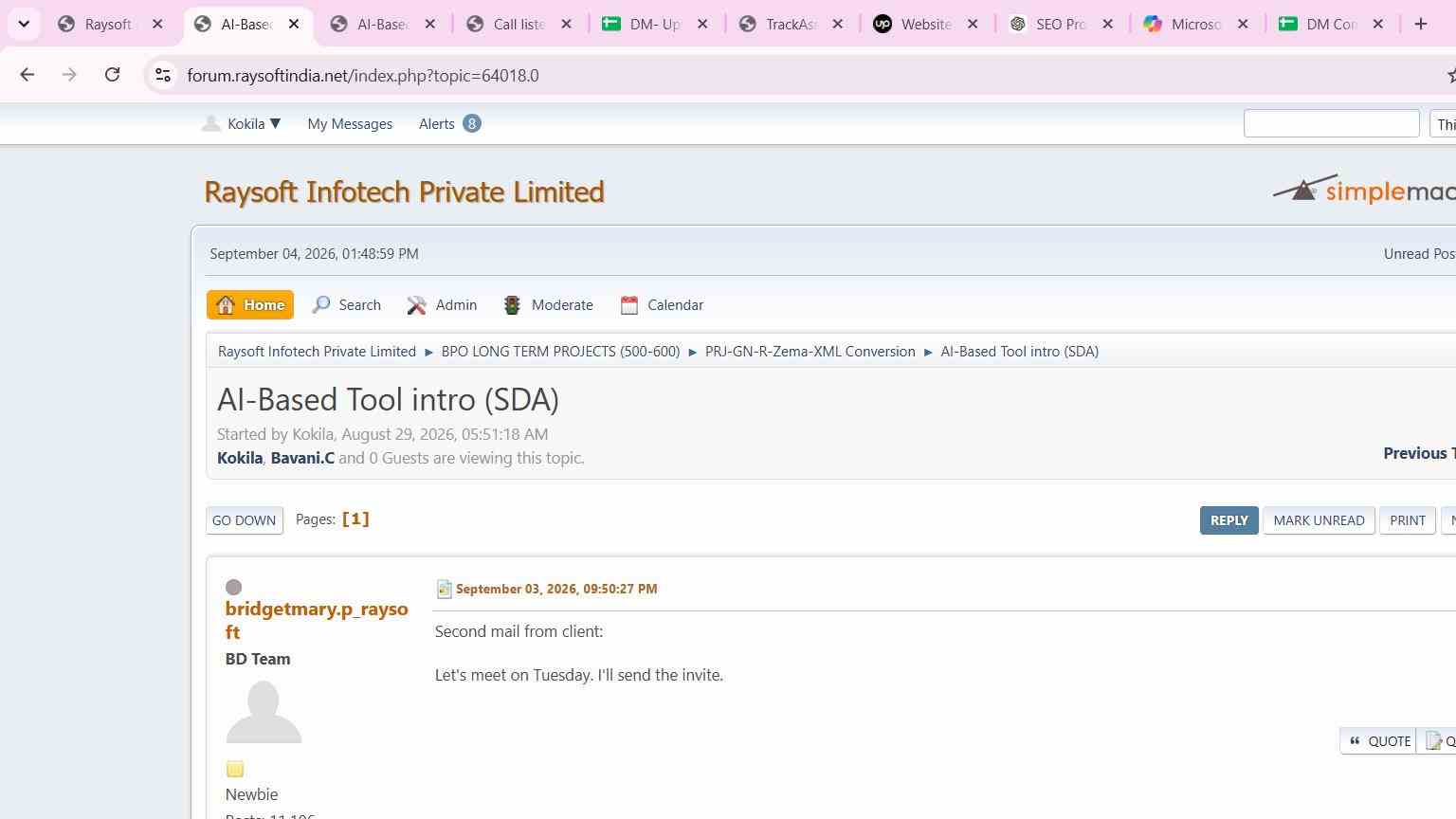Click the REPLY button

(1228, 520)
